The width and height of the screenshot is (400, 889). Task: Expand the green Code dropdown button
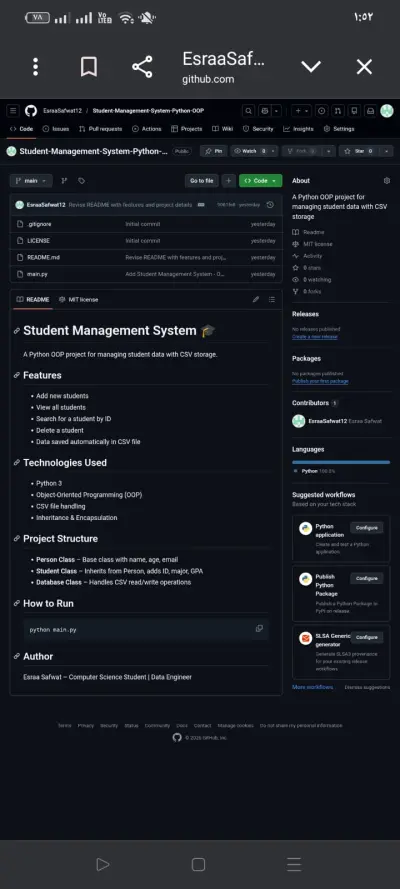(x=261, y=181)
